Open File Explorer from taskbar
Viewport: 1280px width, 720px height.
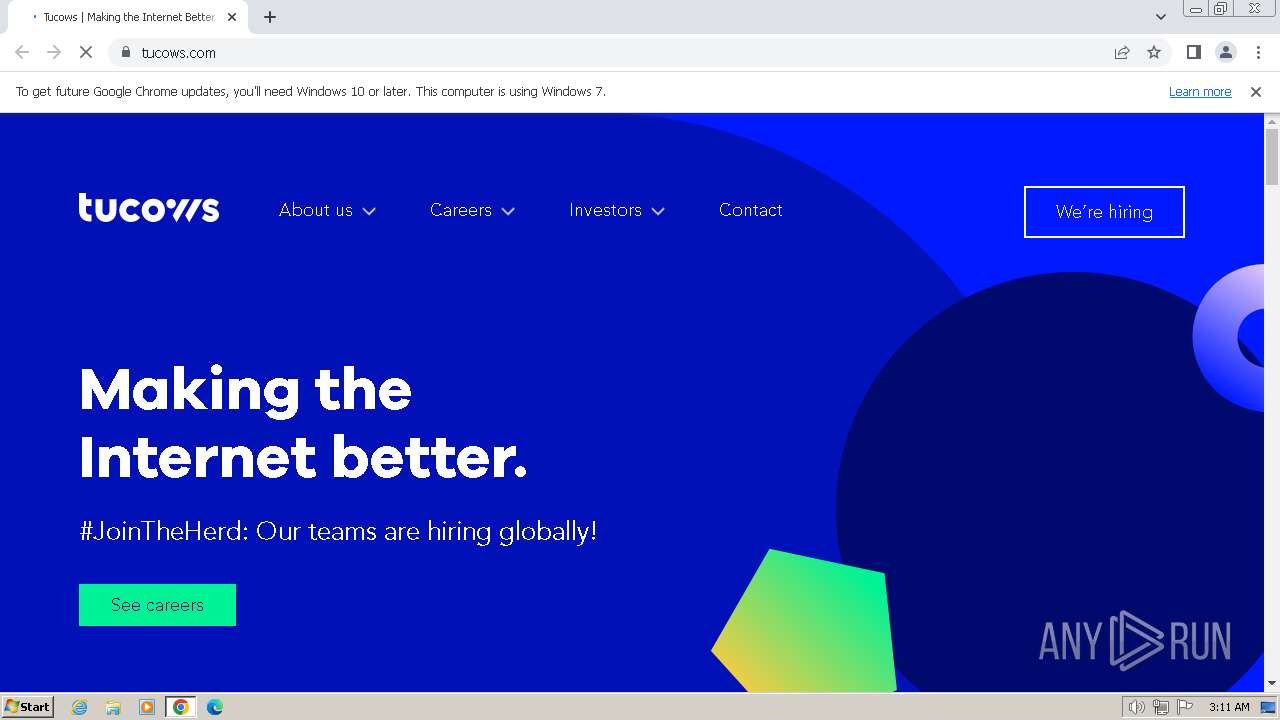[x=113, y=707]
